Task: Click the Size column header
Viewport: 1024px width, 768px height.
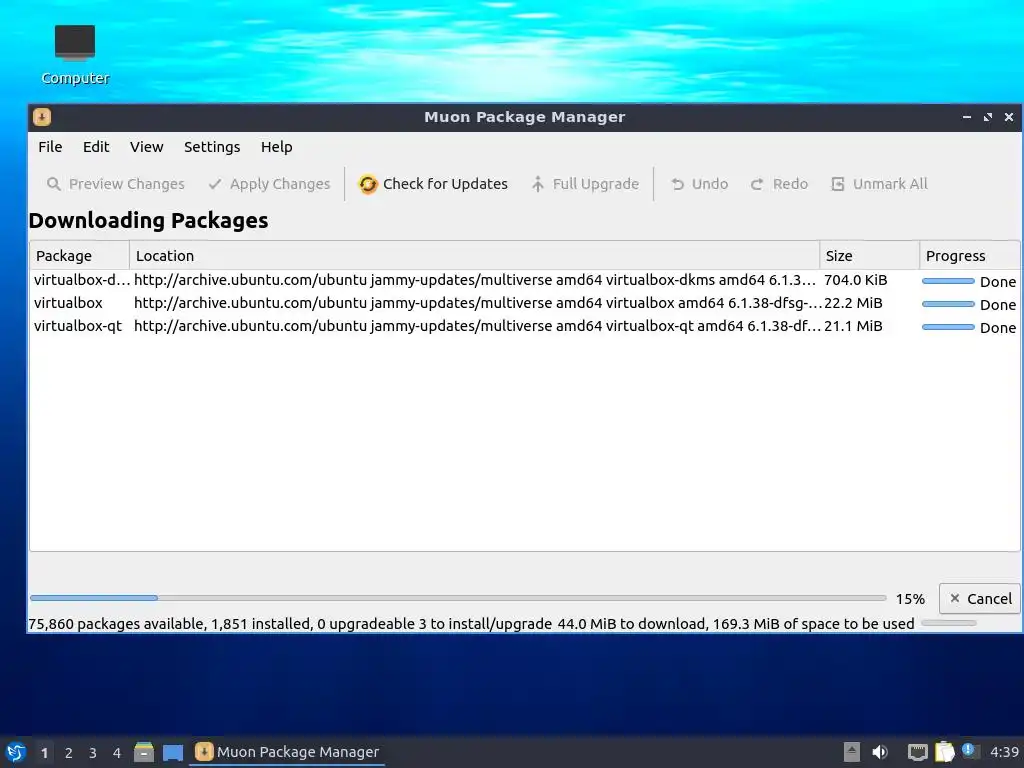Action: (869, 255)
